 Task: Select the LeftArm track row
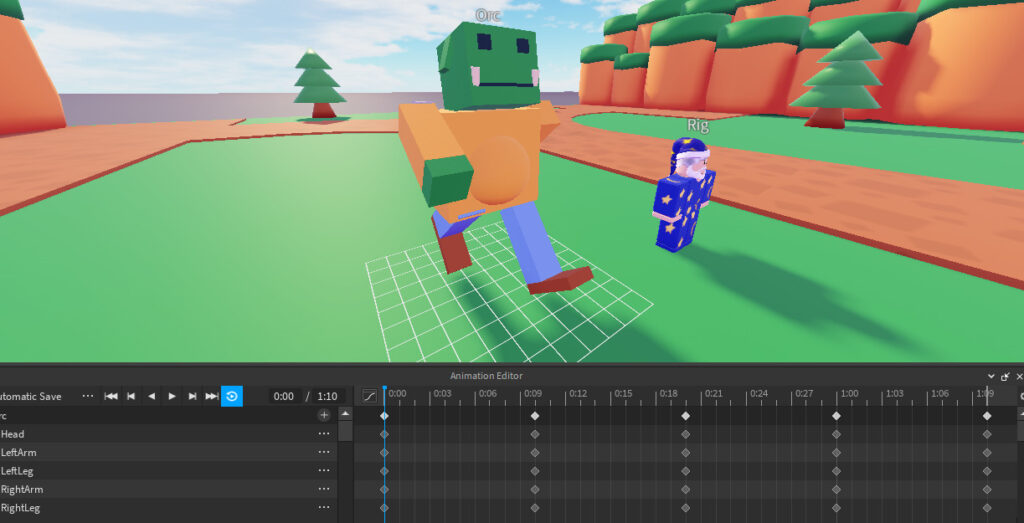point(168,452)
